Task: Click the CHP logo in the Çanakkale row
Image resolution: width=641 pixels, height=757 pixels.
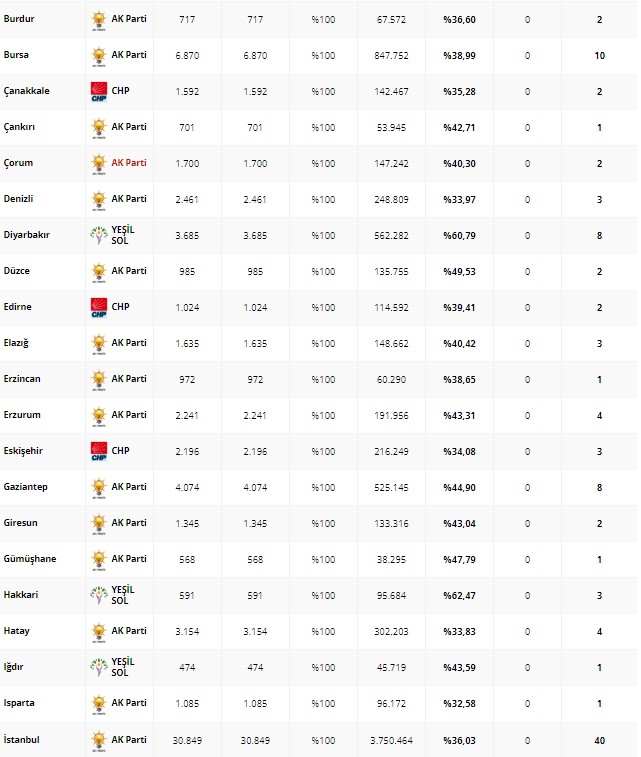Action: (99, 92)
